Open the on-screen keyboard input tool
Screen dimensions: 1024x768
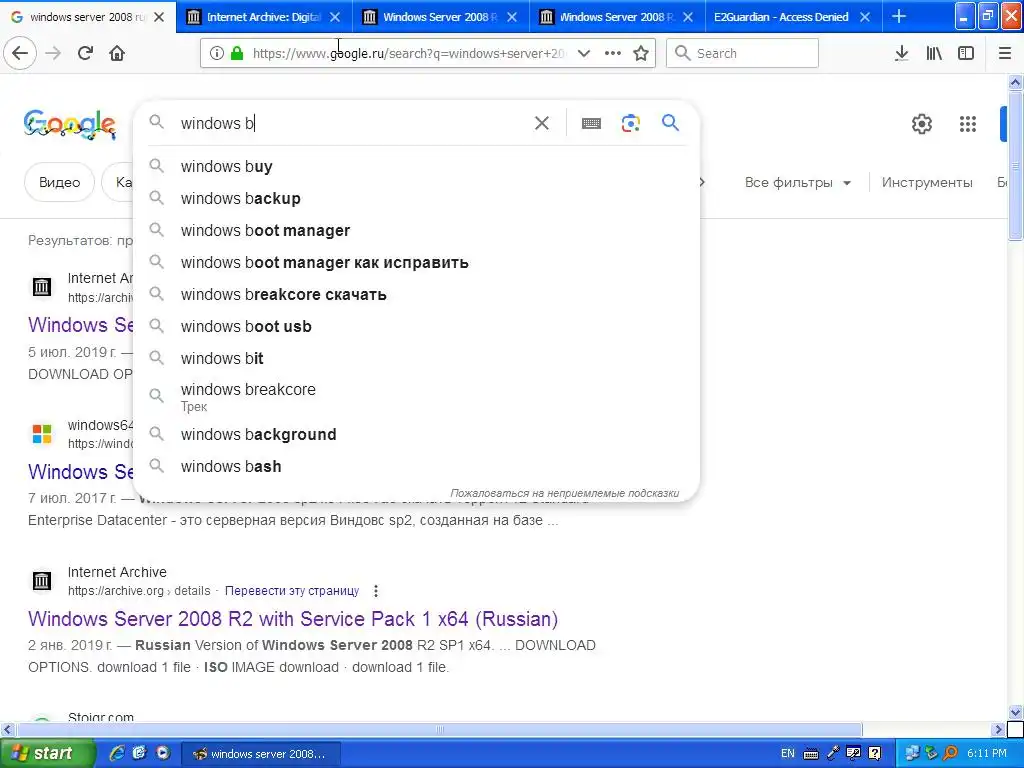pyautogui.click(x=591, y=123)
